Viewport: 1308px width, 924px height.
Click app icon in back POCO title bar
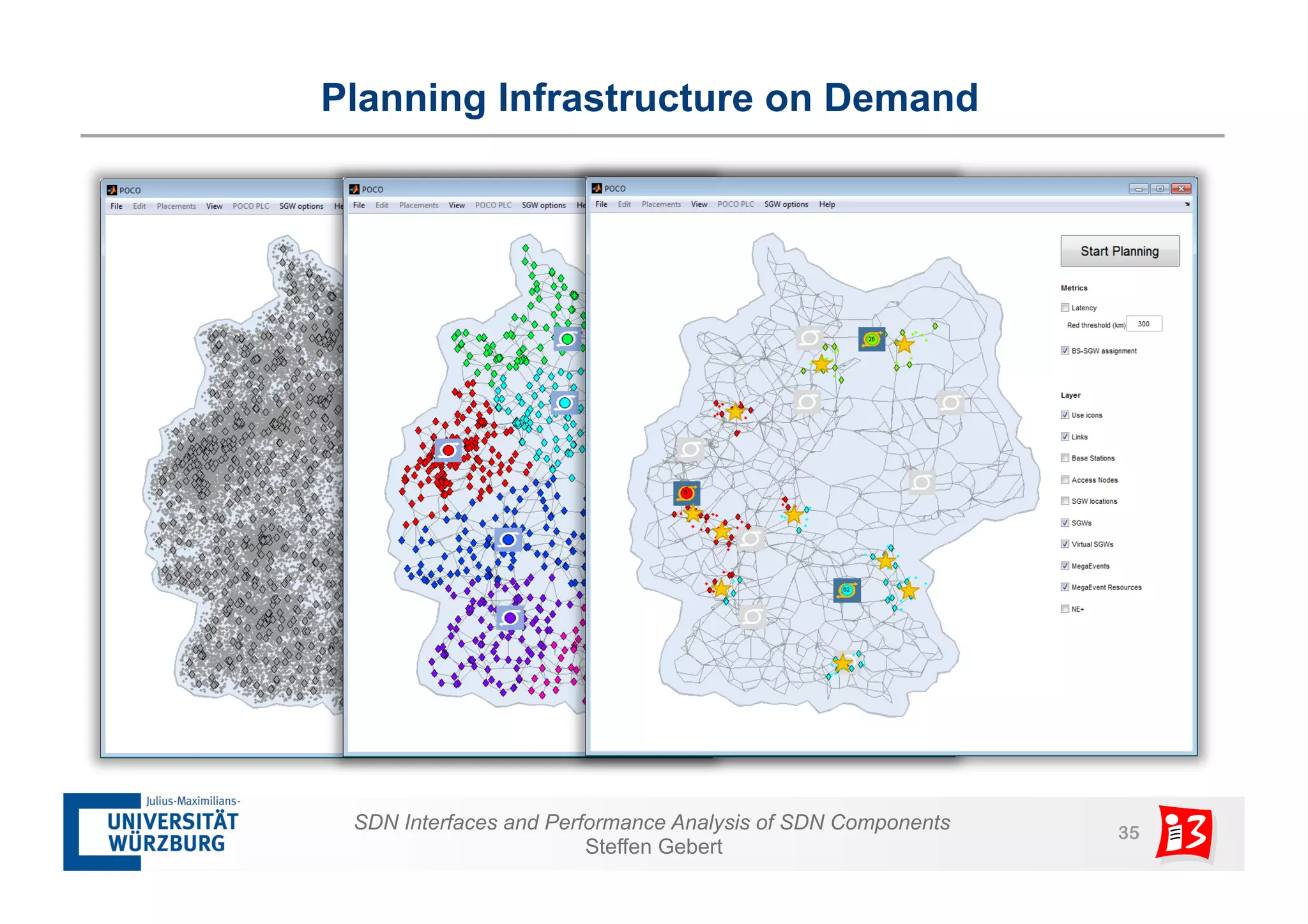pos(112,190)
